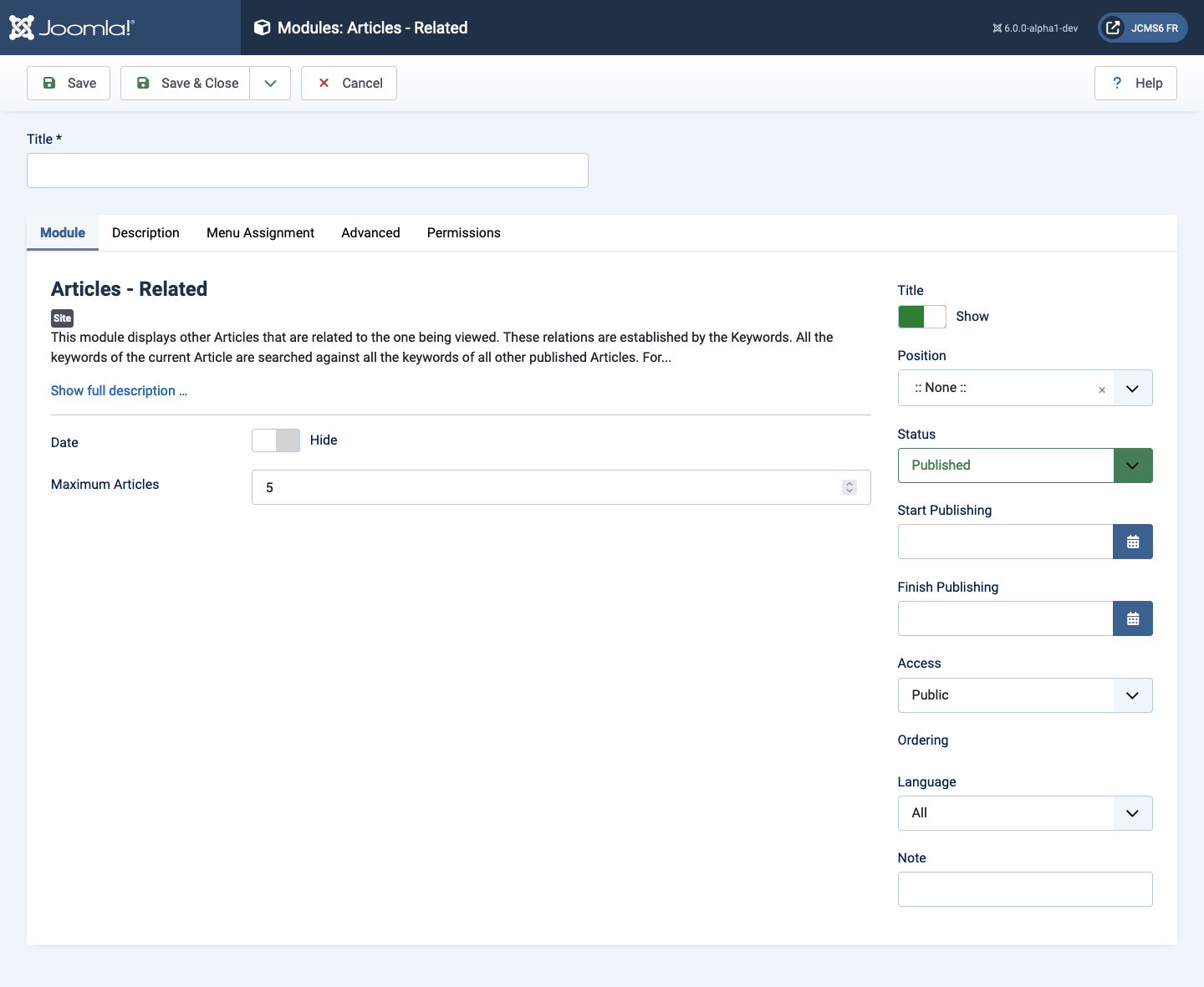Click the red Cancel X icon
The image size is (1204, 987).
click(x=324, y=83)
